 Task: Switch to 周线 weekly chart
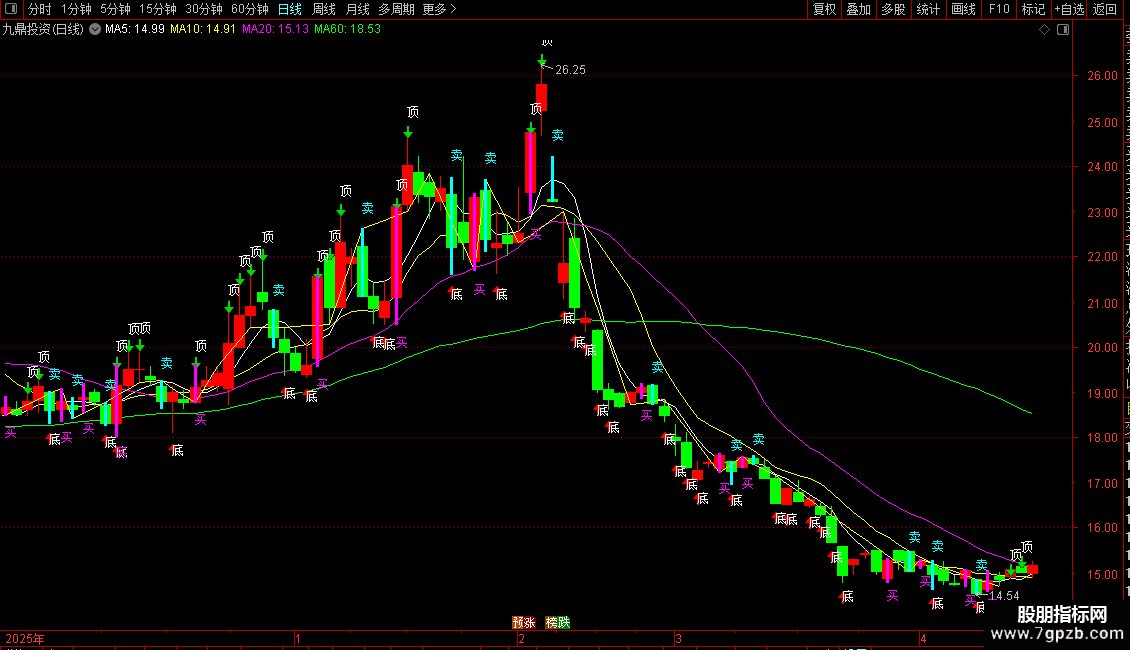pyautogui.click(x=324, y=9)
